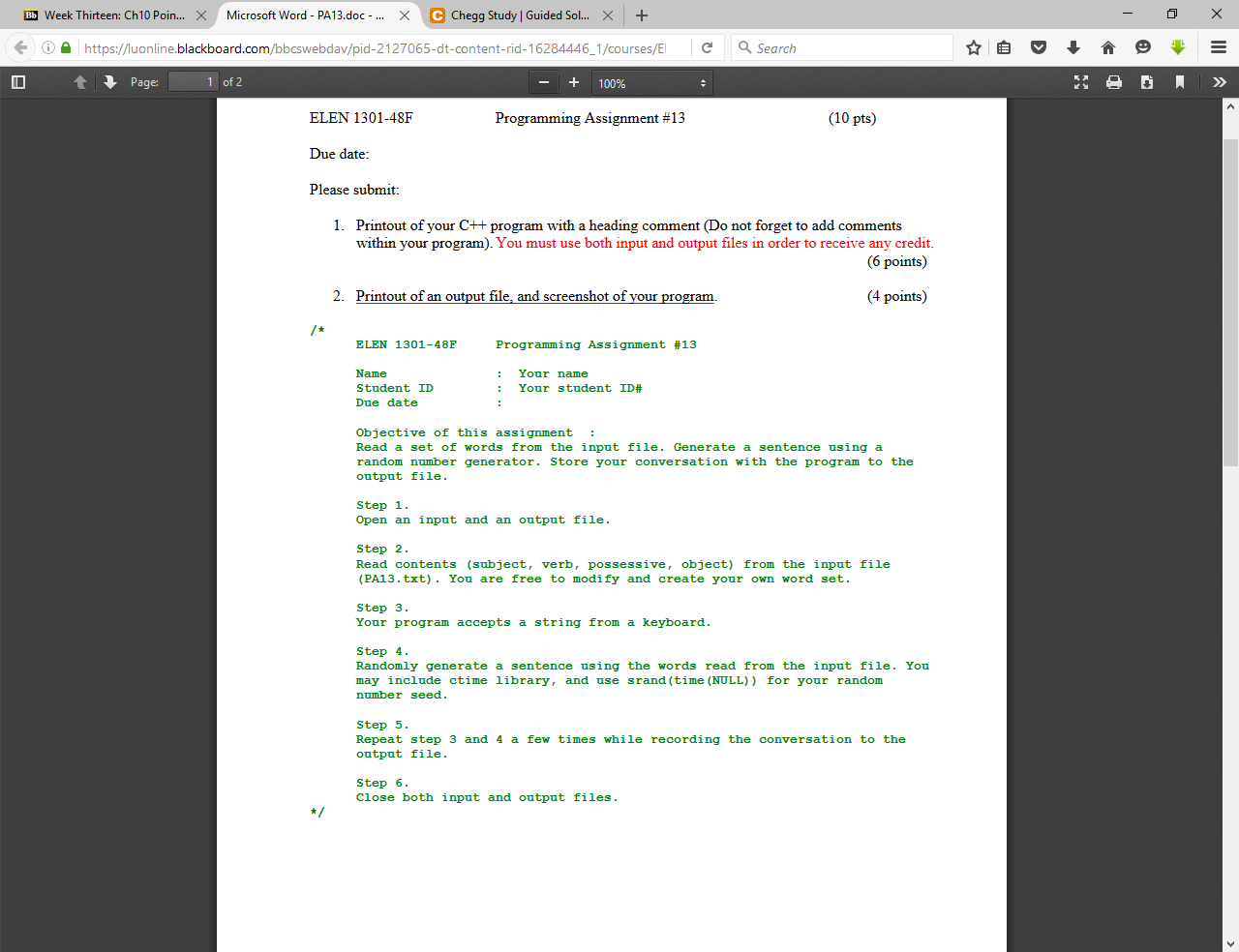This screenshot has height=952, width=1239.
Task: Toggle the PDF sidebar panel
Action: tap(17, 82)
